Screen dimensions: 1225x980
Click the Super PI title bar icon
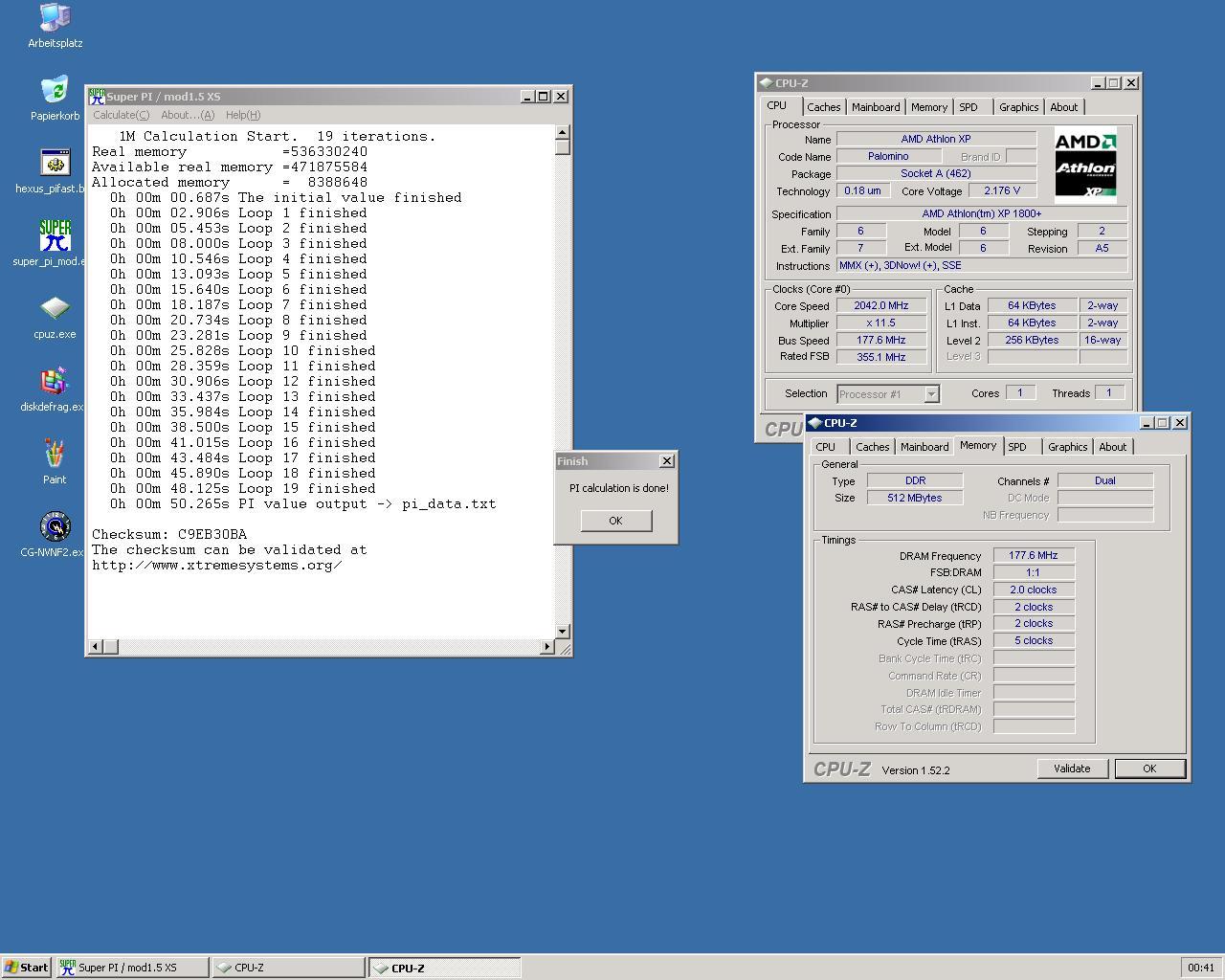97,96
